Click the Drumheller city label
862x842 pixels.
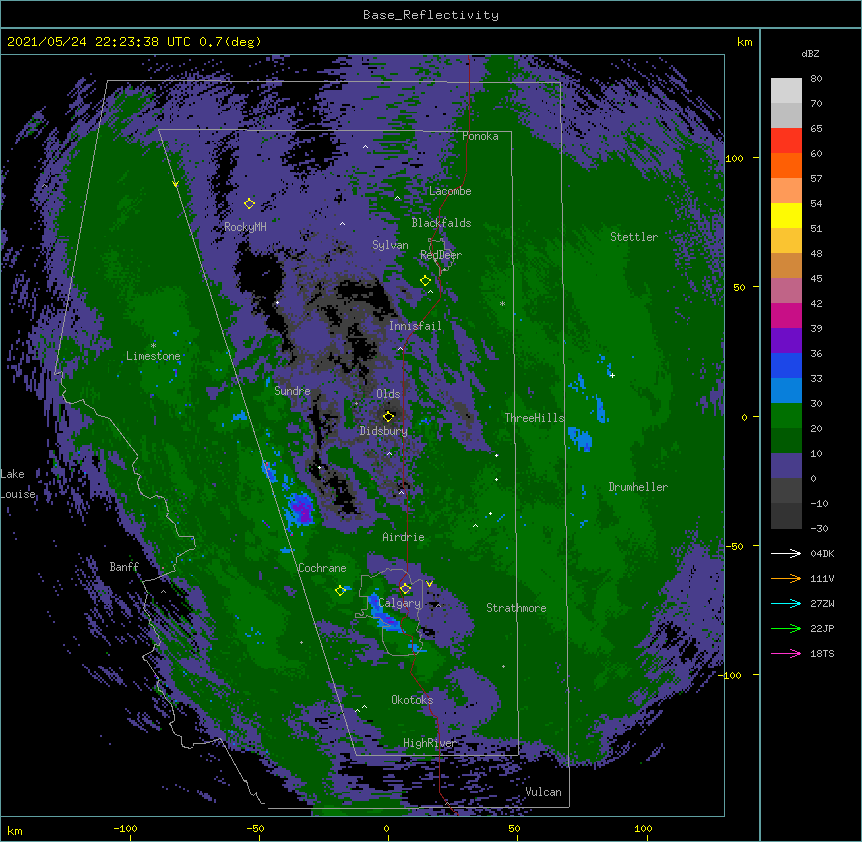point(638,487)
